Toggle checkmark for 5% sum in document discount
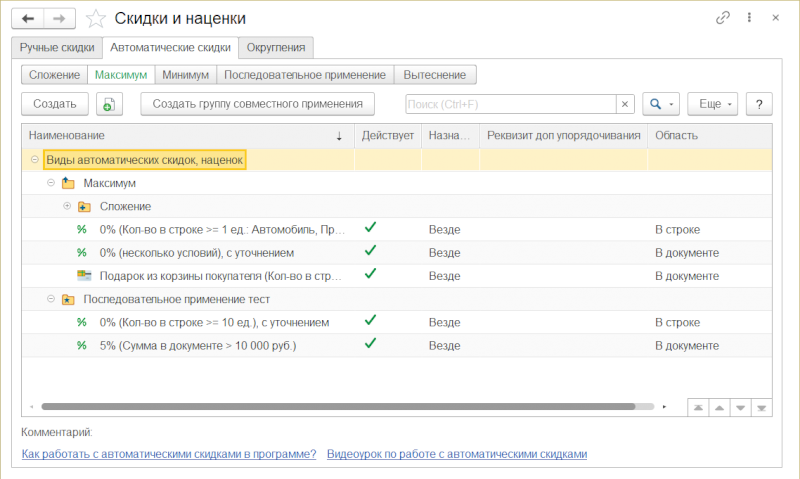Screen dimensions: 800x479 tap(370, 343)
